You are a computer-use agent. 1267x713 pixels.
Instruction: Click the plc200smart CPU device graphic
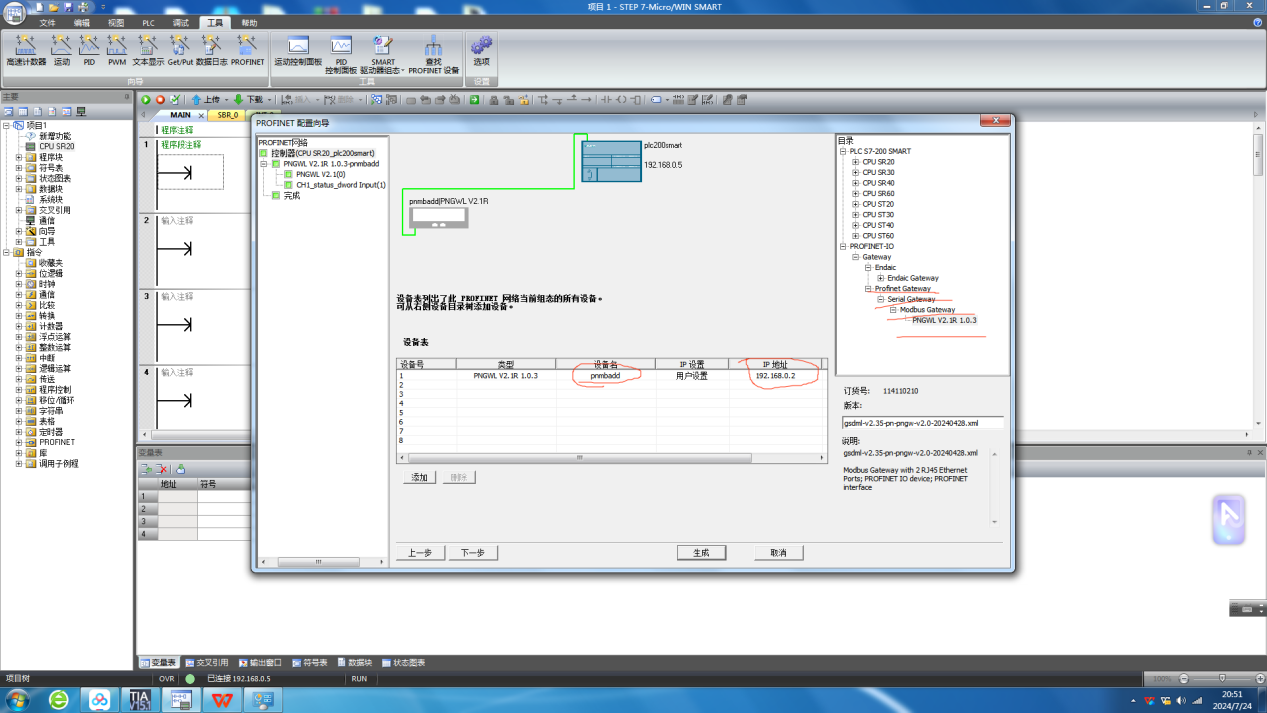(x=610, y=162)
